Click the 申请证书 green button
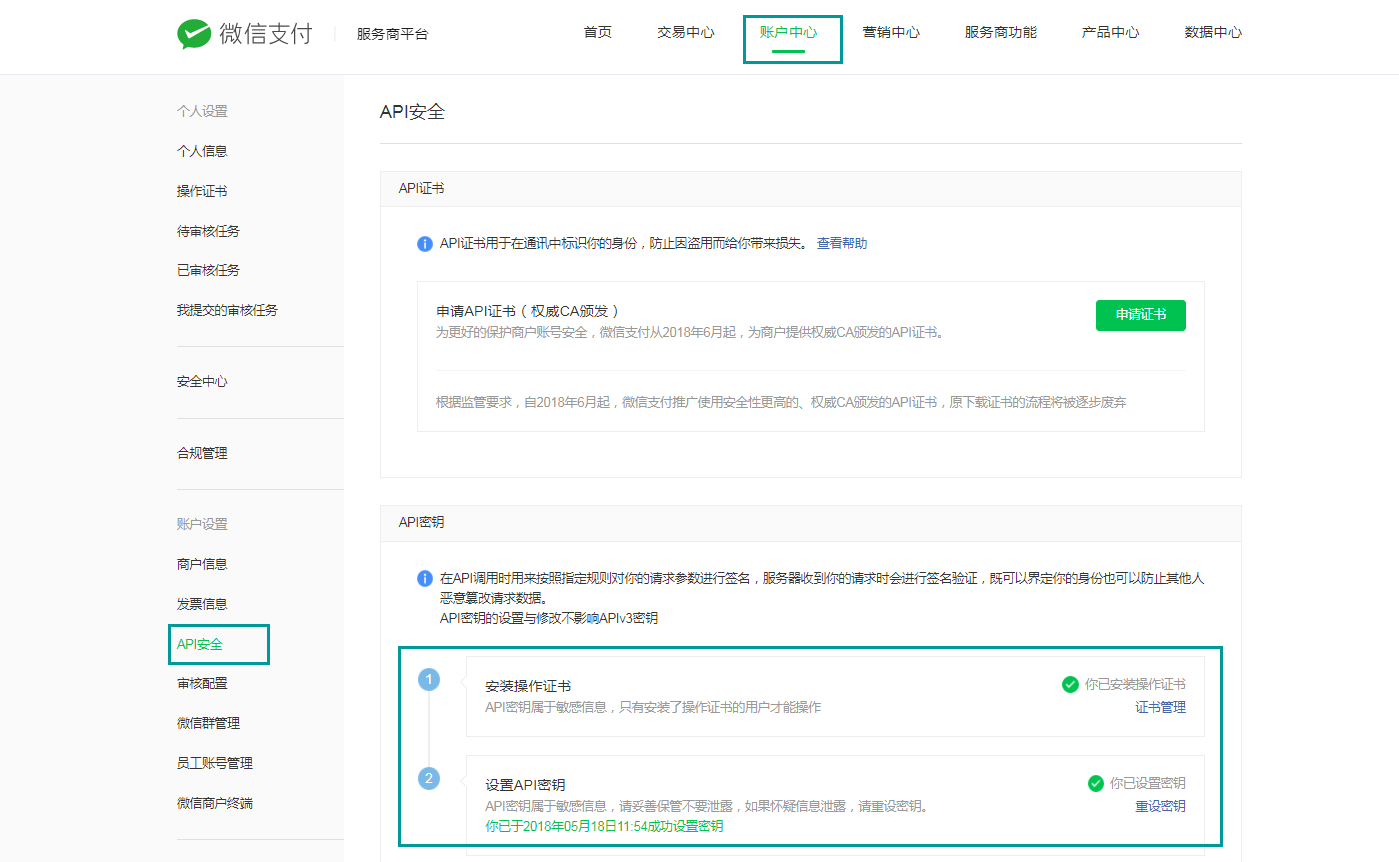The width and height of the screenshot is (1399, 862). tap(1141, 314)
